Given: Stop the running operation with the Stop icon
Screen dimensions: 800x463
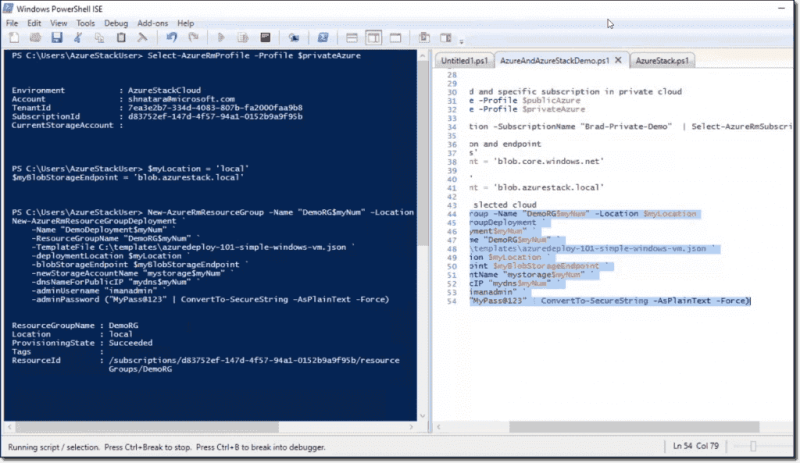Looking at the screenshot, I should (265, 37).
